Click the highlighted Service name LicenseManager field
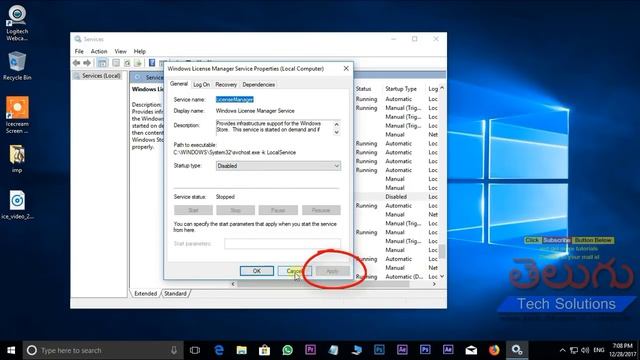The width and height of the screenshot is (640, 360). [x=235, y=100]
